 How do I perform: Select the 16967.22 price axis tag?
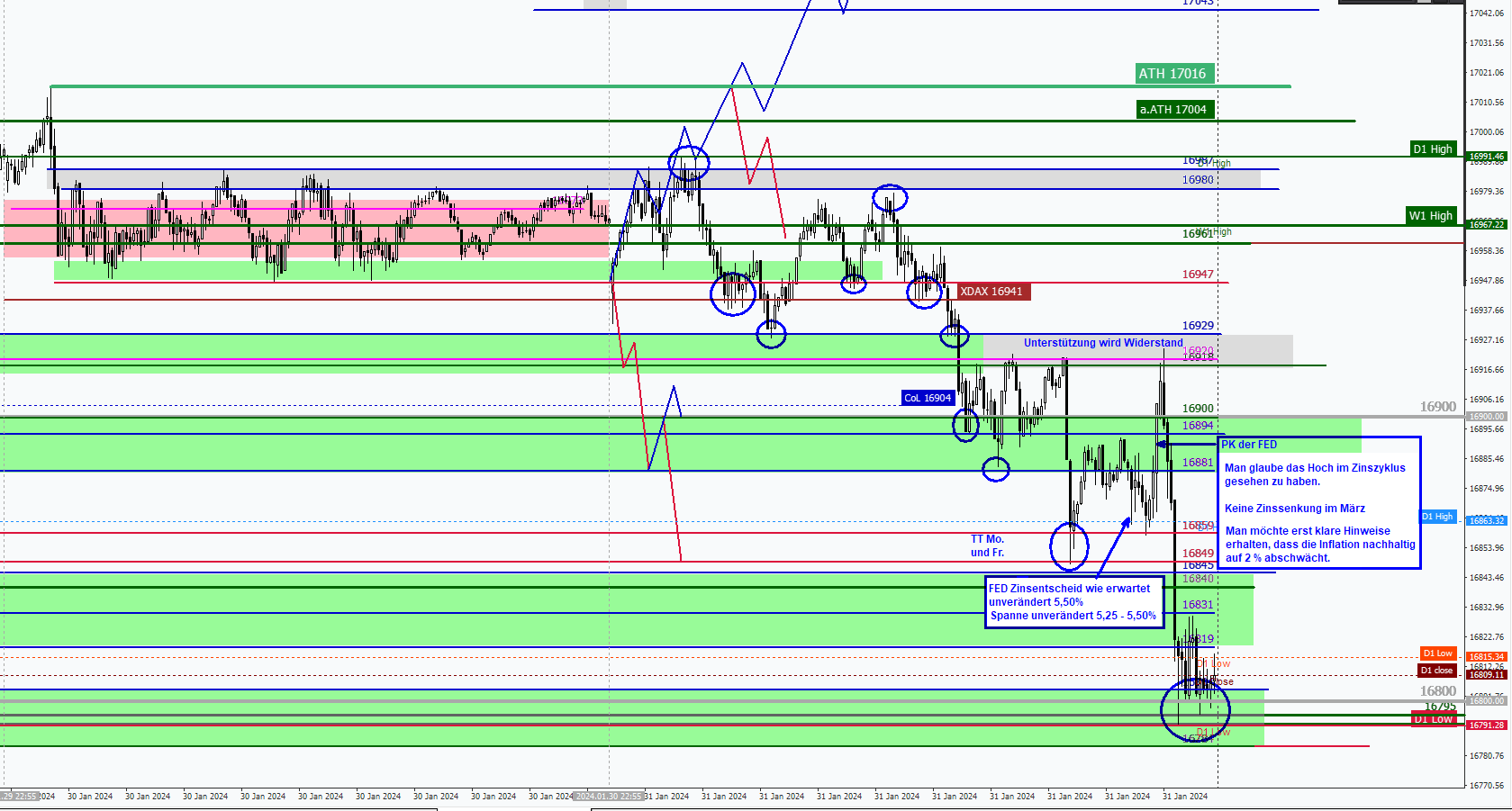1487,225
